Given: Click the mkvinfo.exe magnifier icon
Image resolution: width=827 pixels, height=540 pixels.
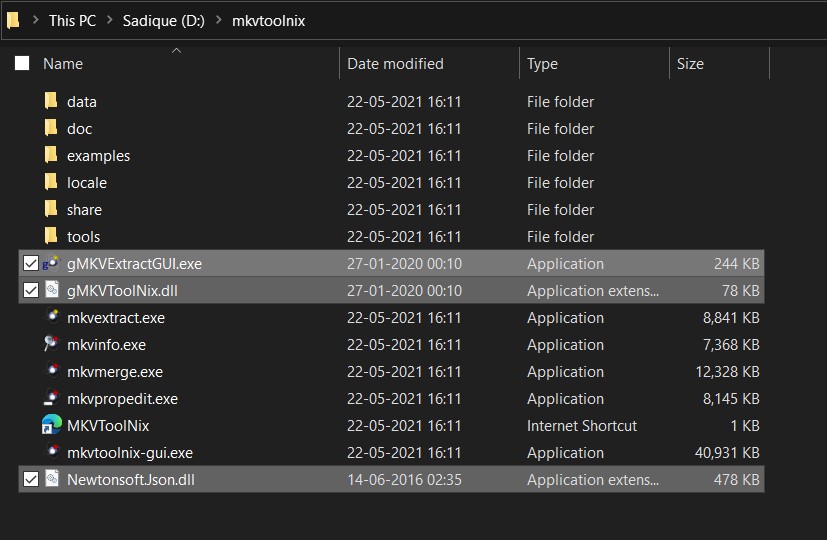Looking at the screenshot, I should (51, 343).
